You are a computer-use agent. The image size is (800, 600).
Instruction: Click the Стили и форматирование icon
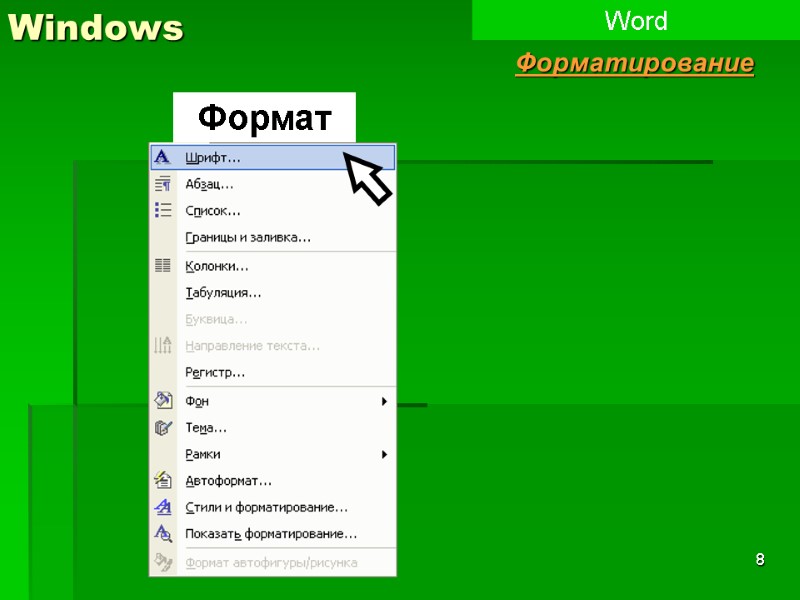[x=163, y=507]
